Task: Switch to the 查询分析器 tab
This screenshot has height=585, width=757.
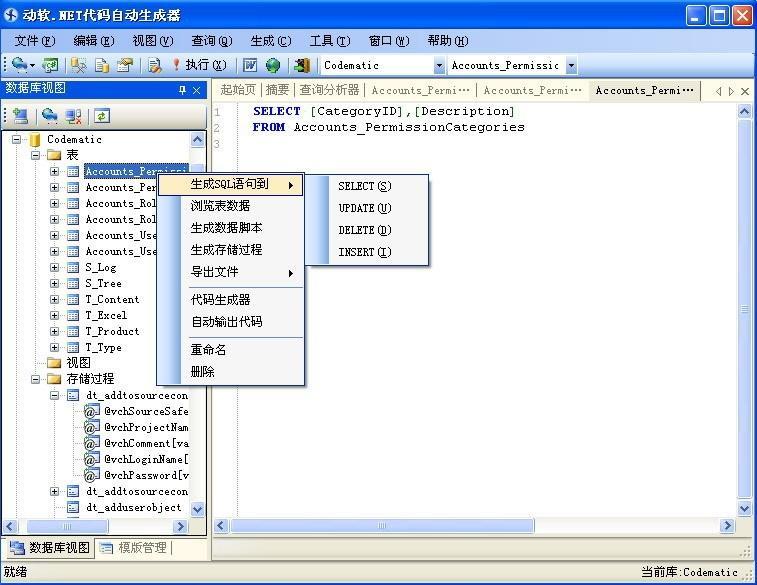Action: pos(329,90)
